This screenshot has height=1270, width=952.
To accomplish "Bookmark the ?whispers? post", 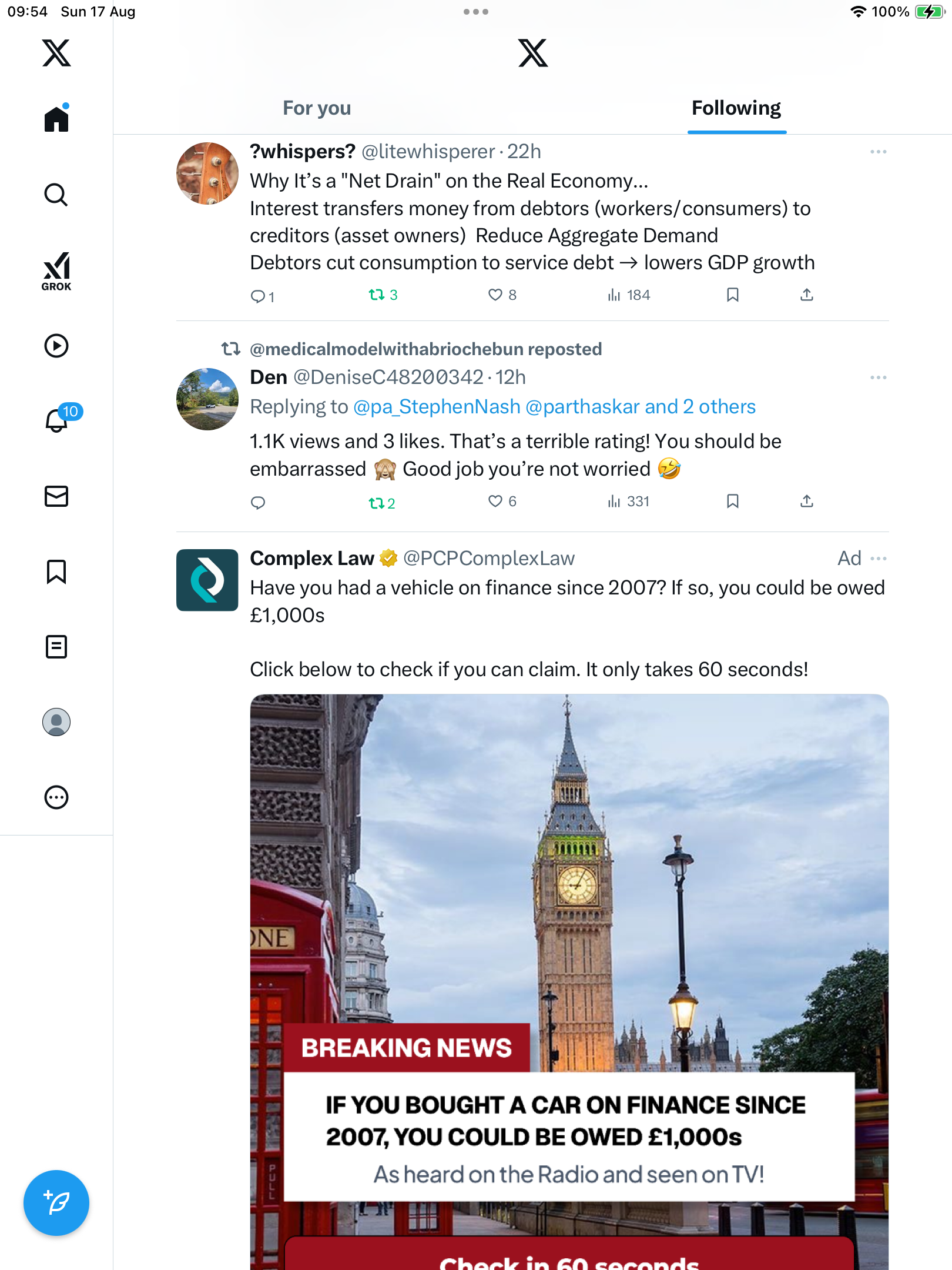I will point(732,295).
